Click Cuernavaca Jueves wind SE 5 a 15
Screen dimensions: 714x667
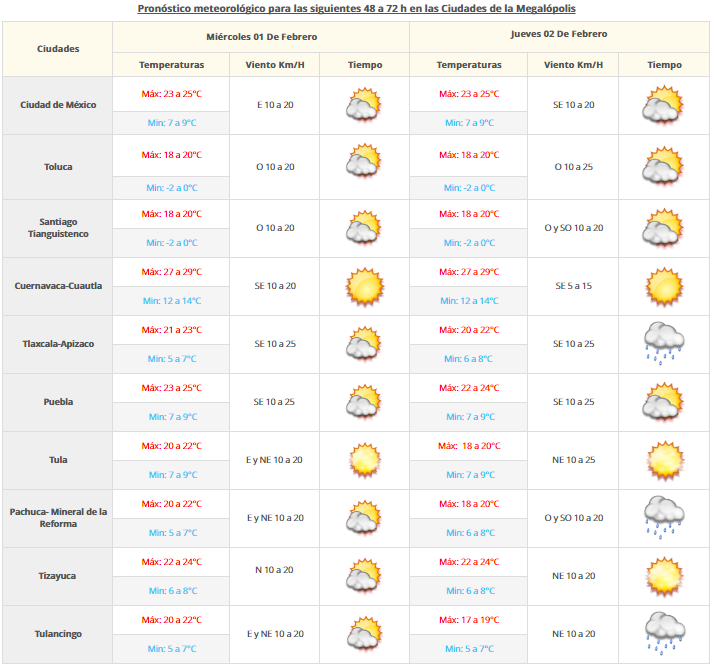573,286
